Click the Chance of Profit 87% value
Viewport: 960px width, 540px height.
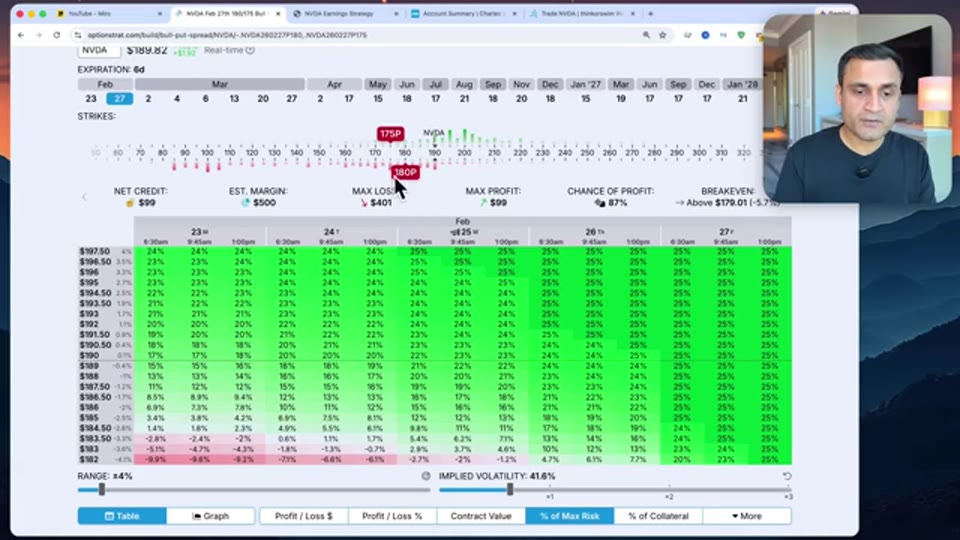[x=617, y=203]
